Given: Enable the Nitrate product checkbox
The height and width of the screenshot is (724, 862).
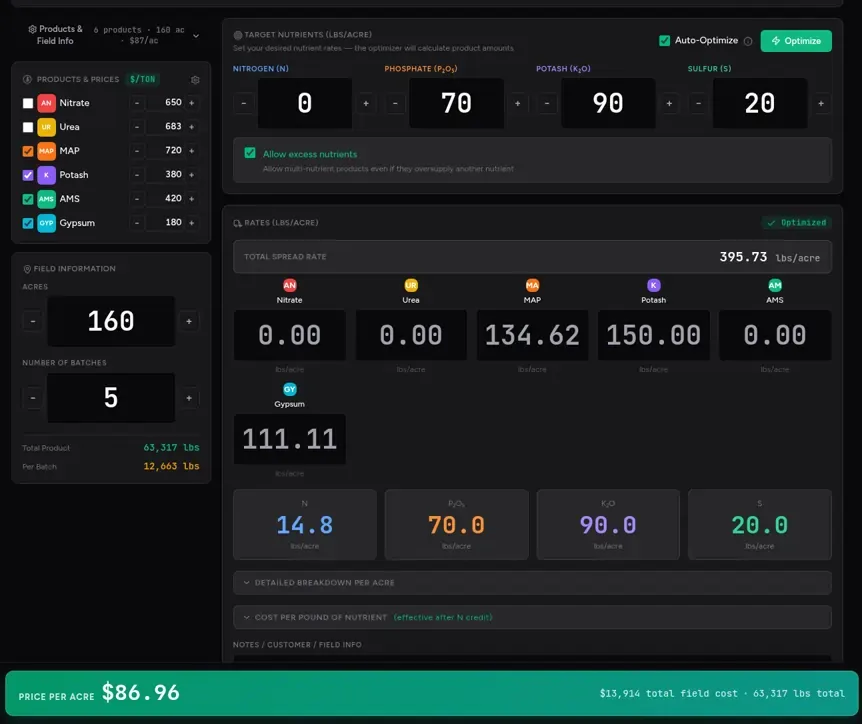Looking at the screenshot, I should click(x=28, y=103).
